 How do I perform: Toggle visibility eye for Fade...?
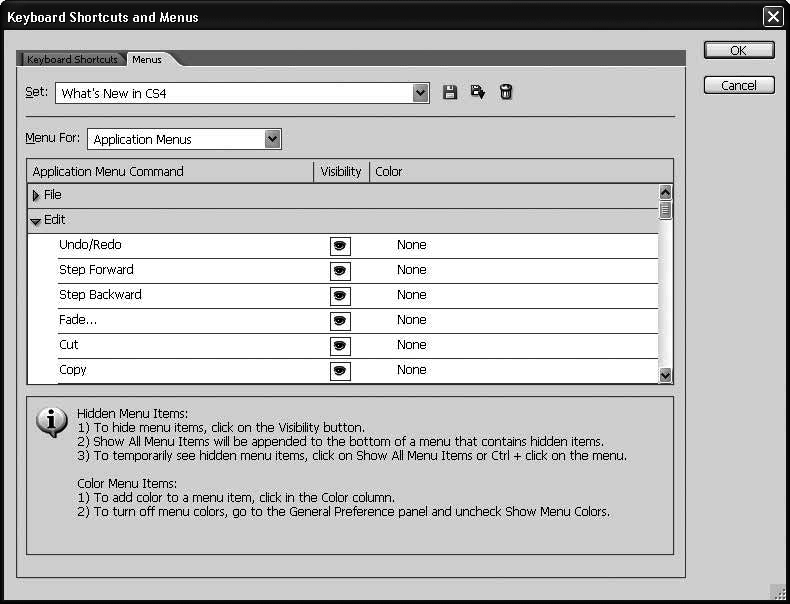tap(340, 321)
